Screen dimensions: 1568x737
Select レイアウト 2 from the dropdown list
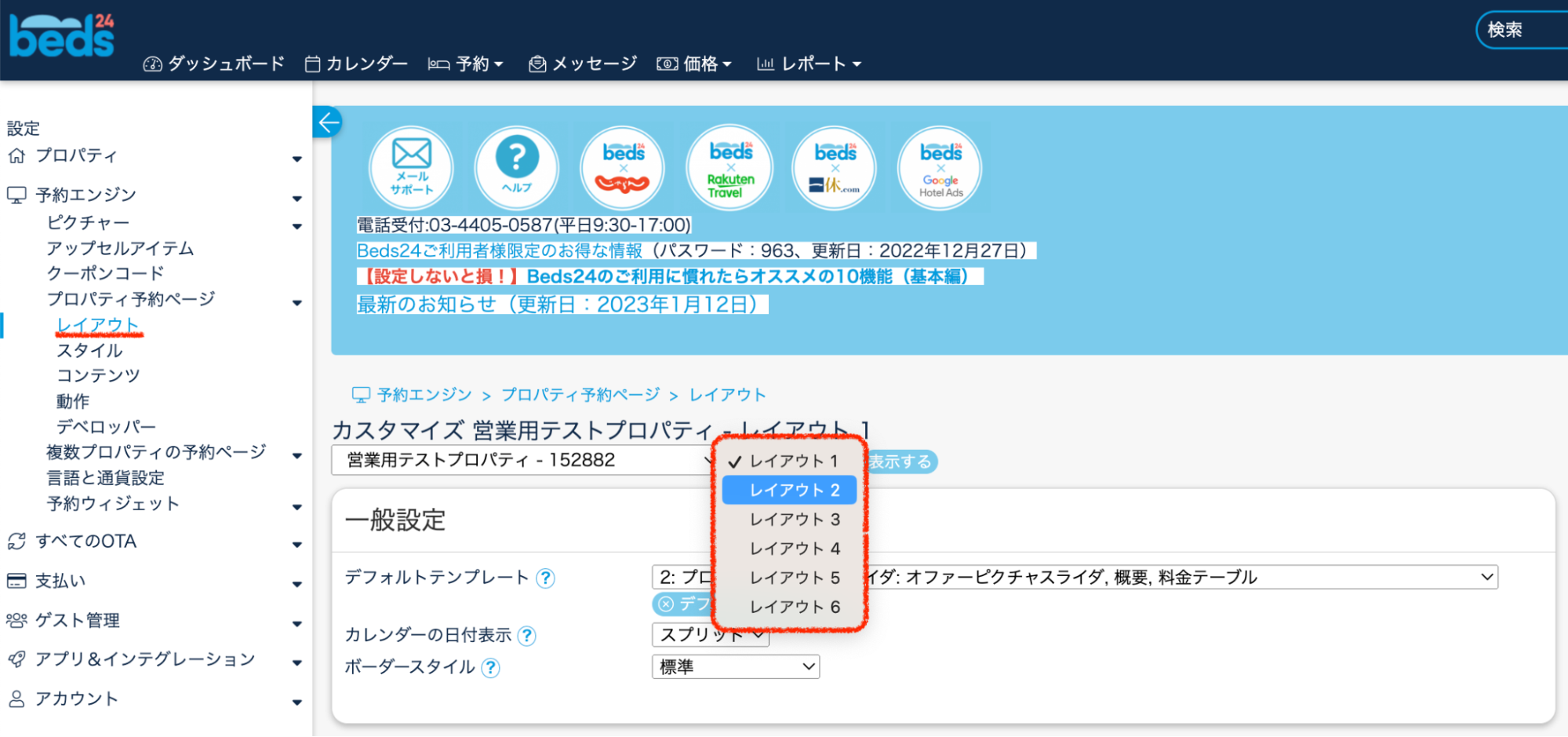(789, 491)
